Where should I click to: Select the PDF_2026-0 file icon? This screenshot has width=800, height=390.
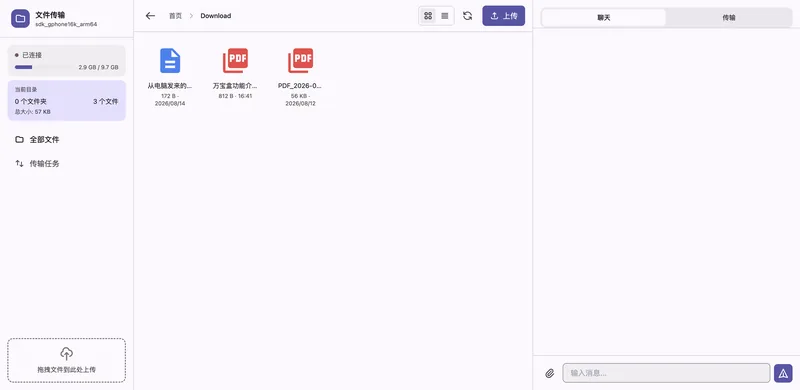tap(301, 61)
